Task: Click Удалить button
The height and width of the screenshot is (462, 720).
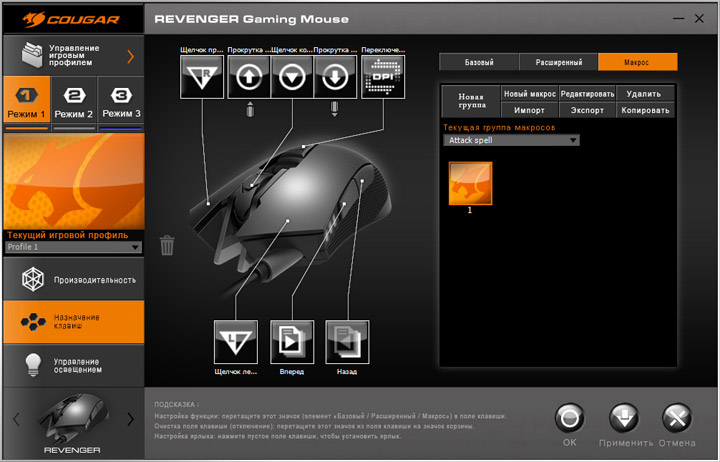Action: pos(645,94)
